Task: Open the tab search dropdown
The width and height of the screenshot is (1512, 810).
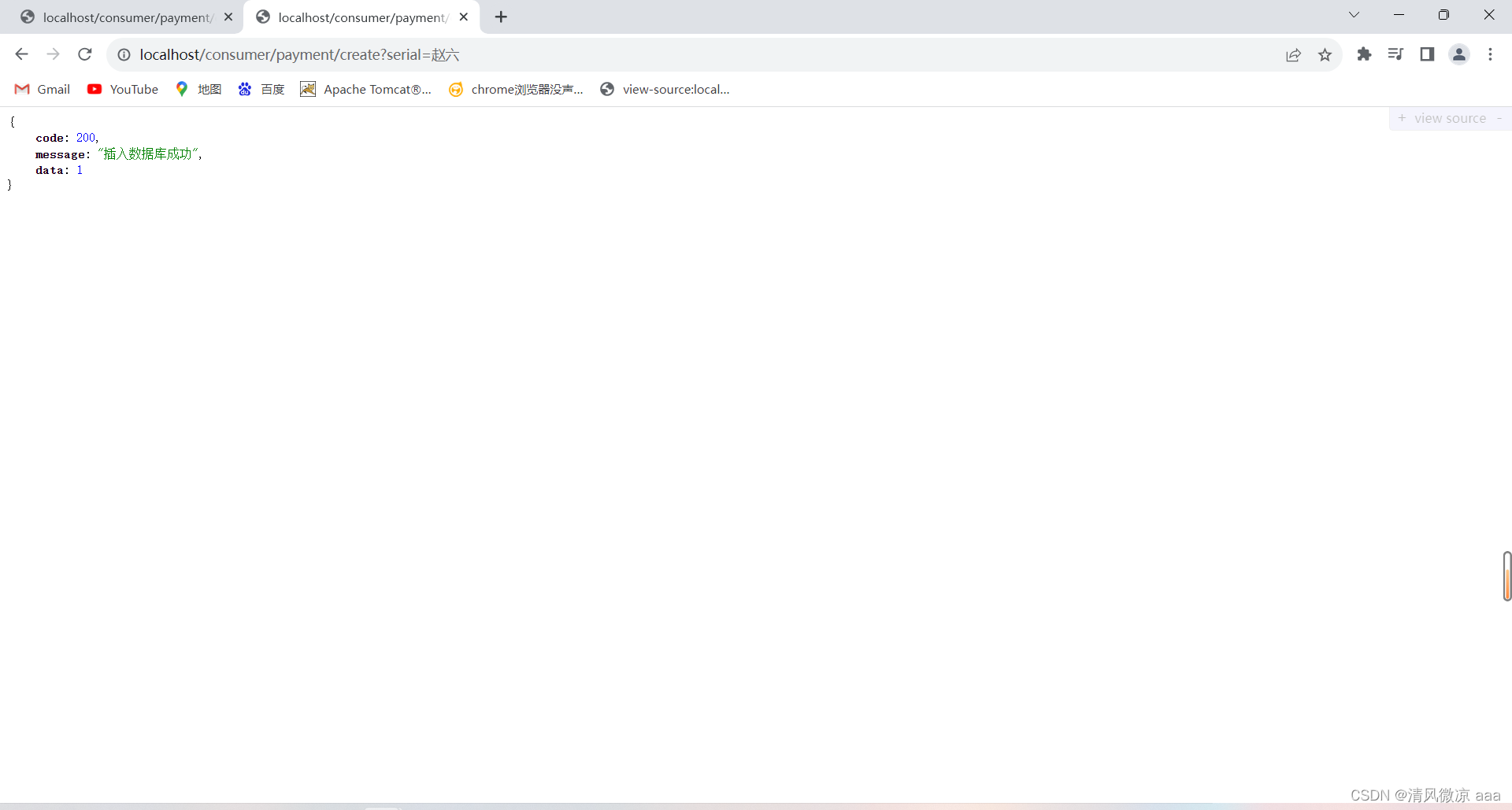Action: (1354, 15)
